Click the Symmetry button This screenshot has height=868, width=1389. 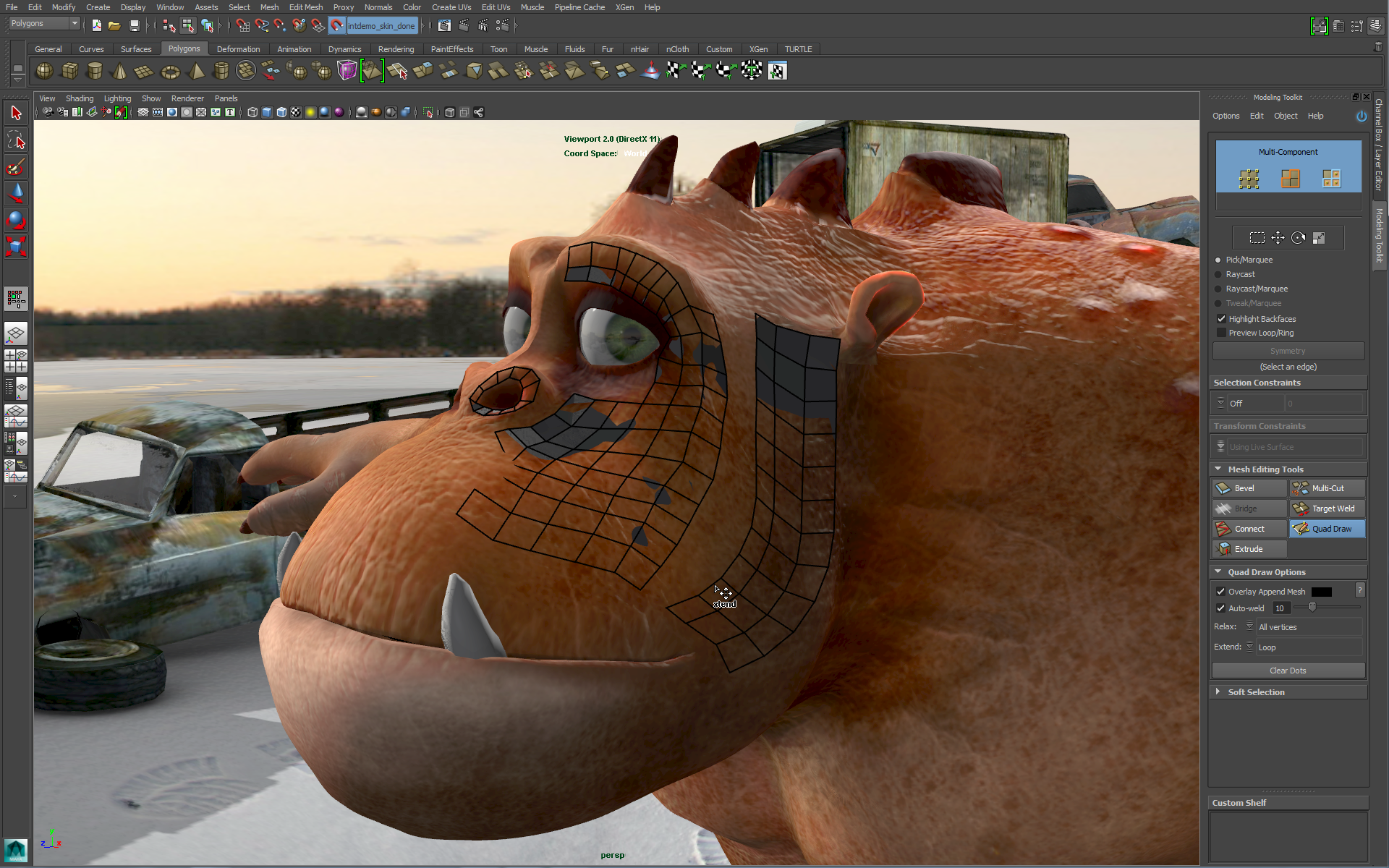[x=1288, y=351]
